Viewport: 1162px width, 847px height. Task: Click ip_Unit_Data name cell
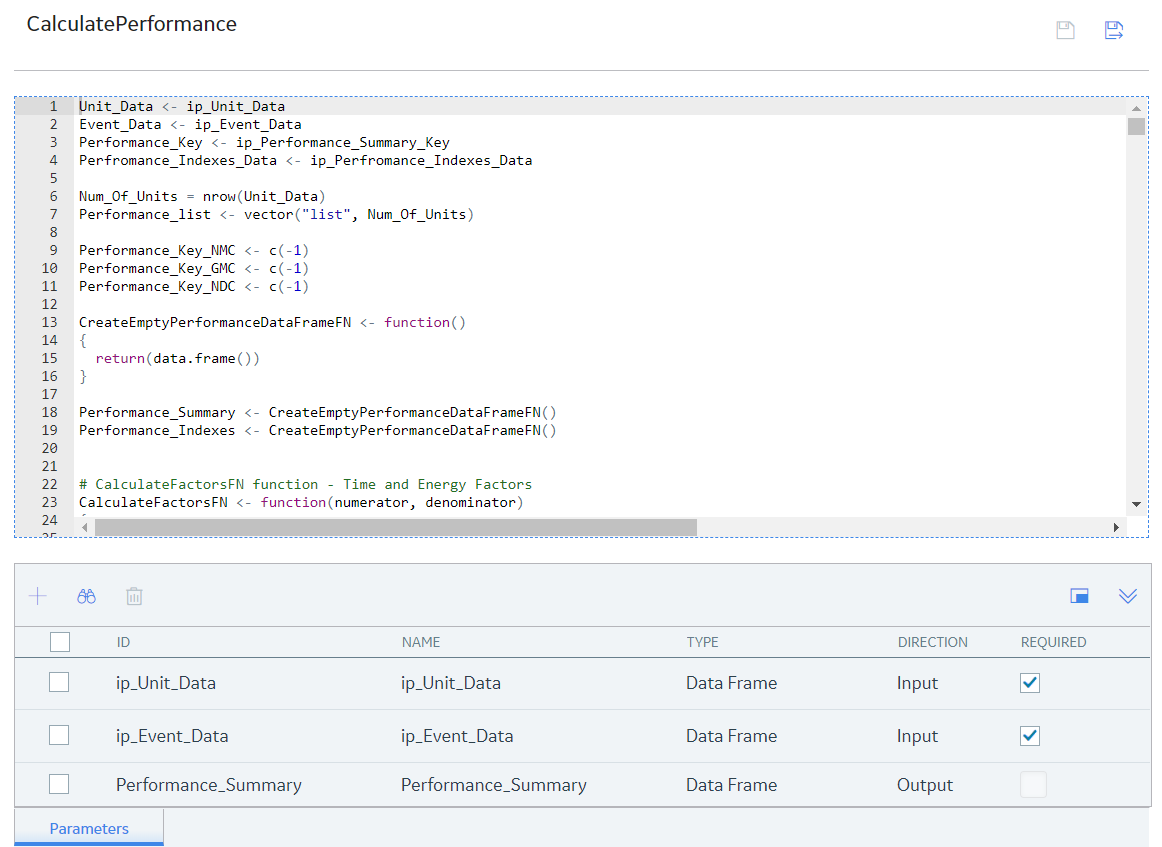pyautogui.click(x=451, y=682)
